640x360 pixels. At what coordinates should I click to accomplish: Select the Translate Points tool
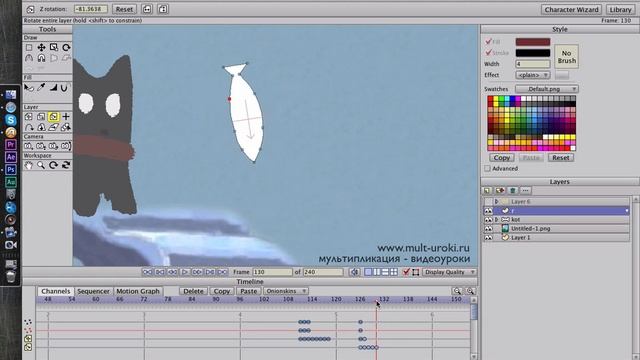[x=41, y=47]
